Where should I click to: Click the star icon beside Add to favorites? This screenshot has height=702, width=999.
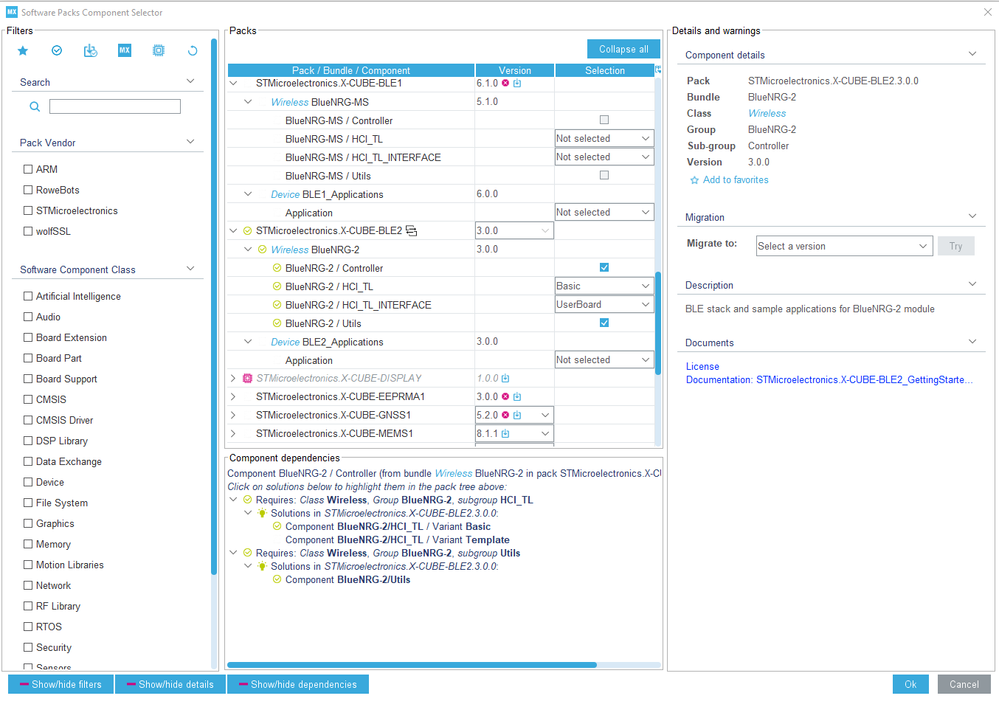click(694, 180)
